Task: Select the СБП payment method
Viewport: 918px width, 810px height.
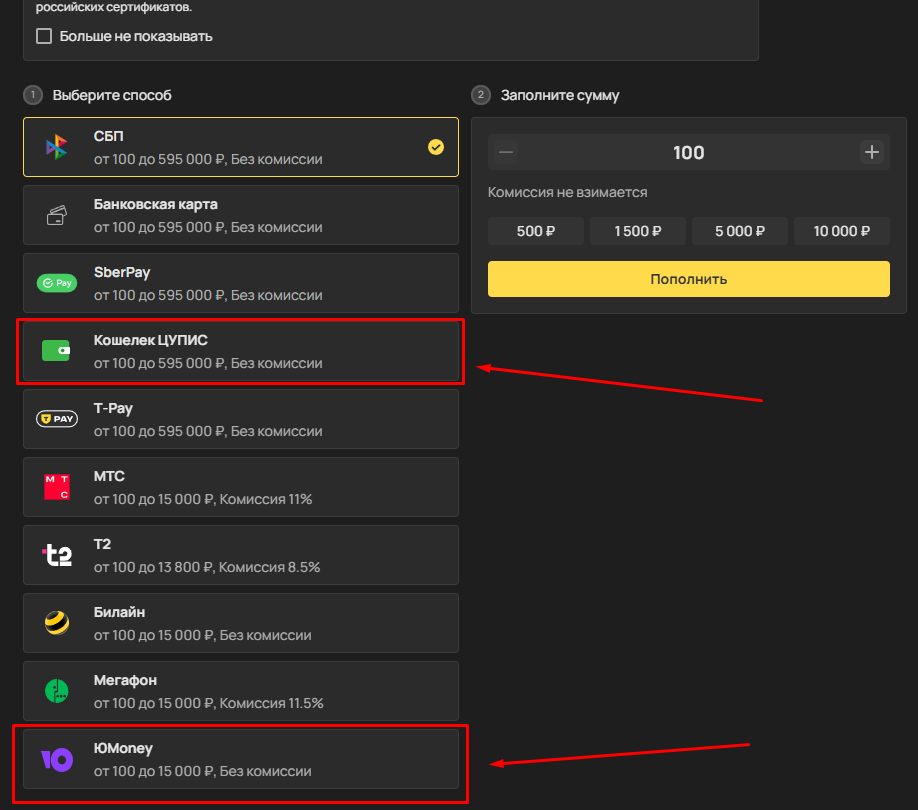Action: [x=241, y=147]
